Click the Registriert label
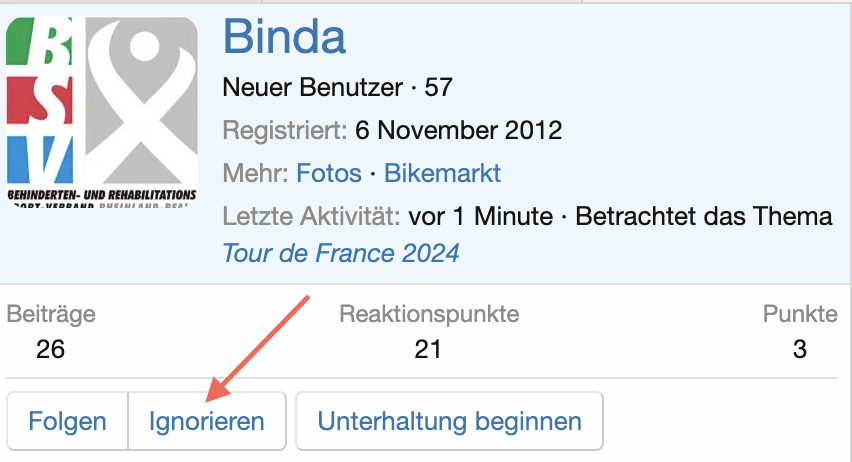Viewport: 852px width, 462px height. coord(285,130)
